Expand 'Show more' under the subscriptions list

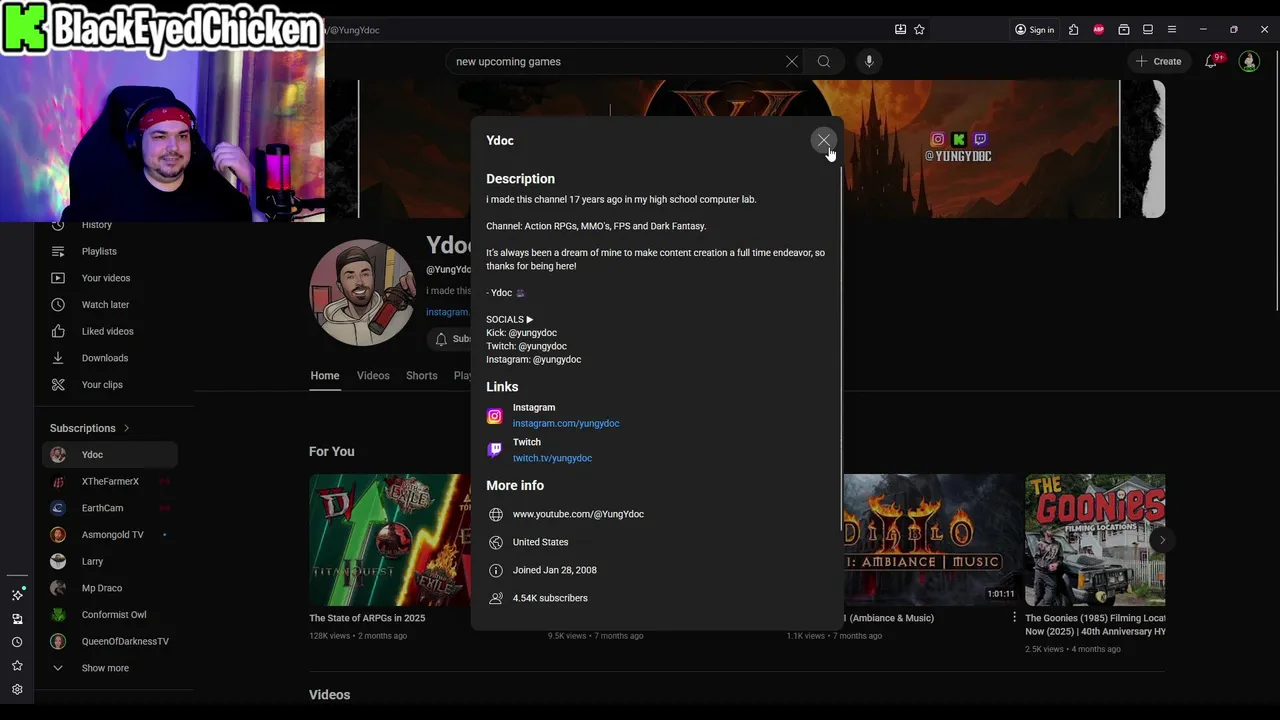tap(110, 668)
